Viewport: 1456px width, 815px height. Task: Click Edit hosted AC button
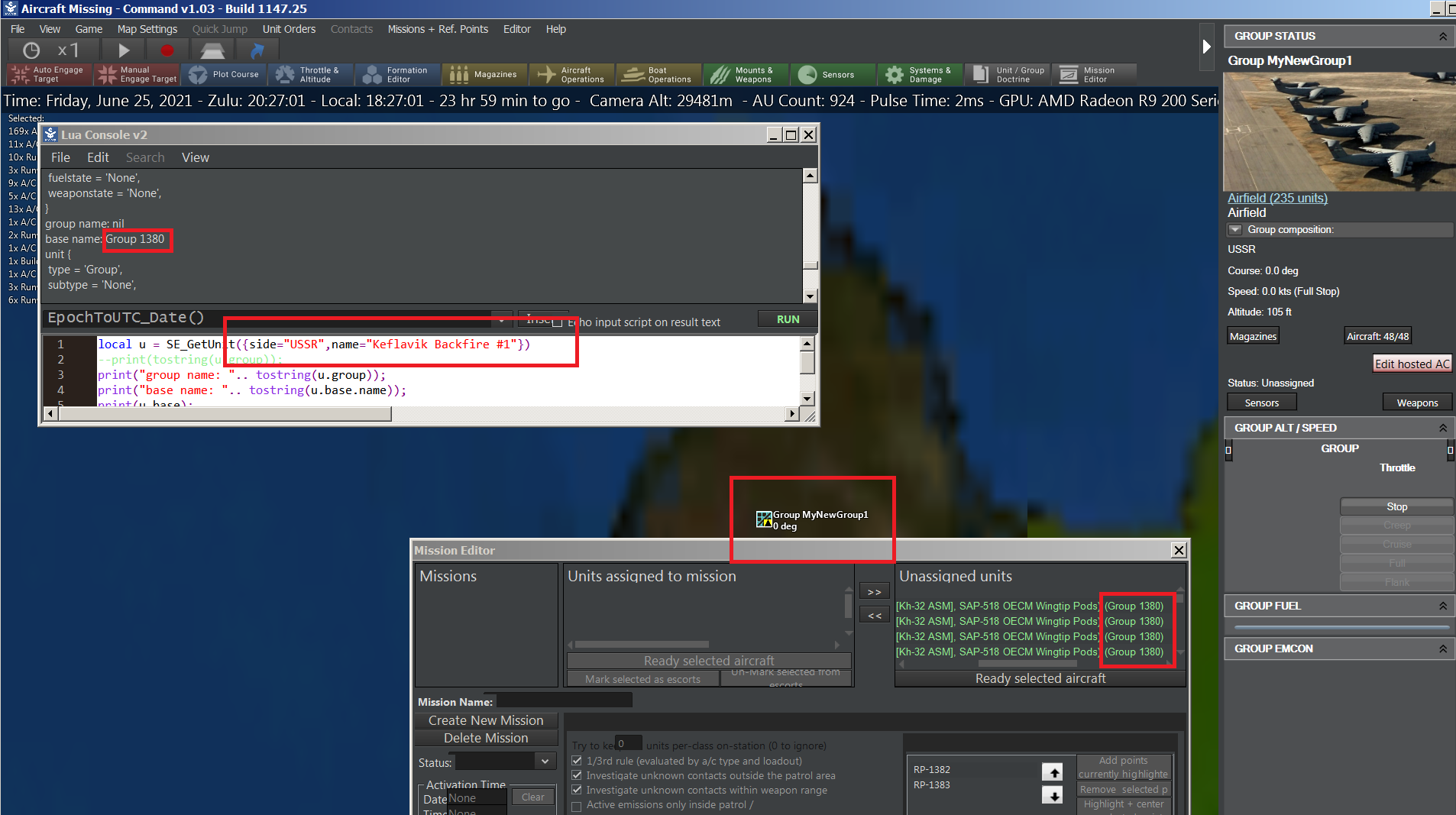[x=1412, y=364]
